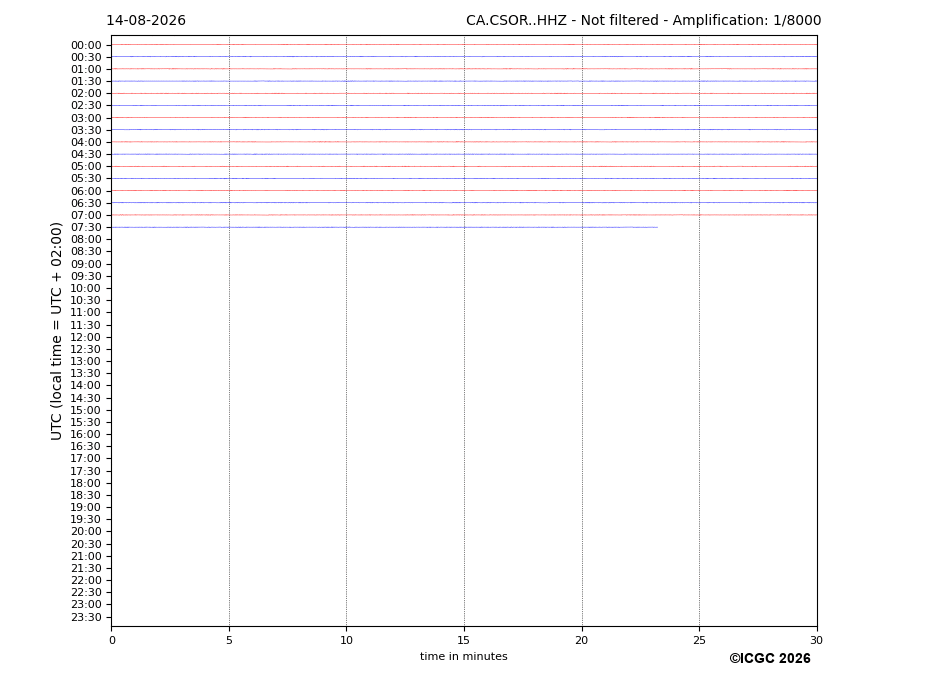
Task: Click the x-axis tick label 15
Action: (464, 640)
